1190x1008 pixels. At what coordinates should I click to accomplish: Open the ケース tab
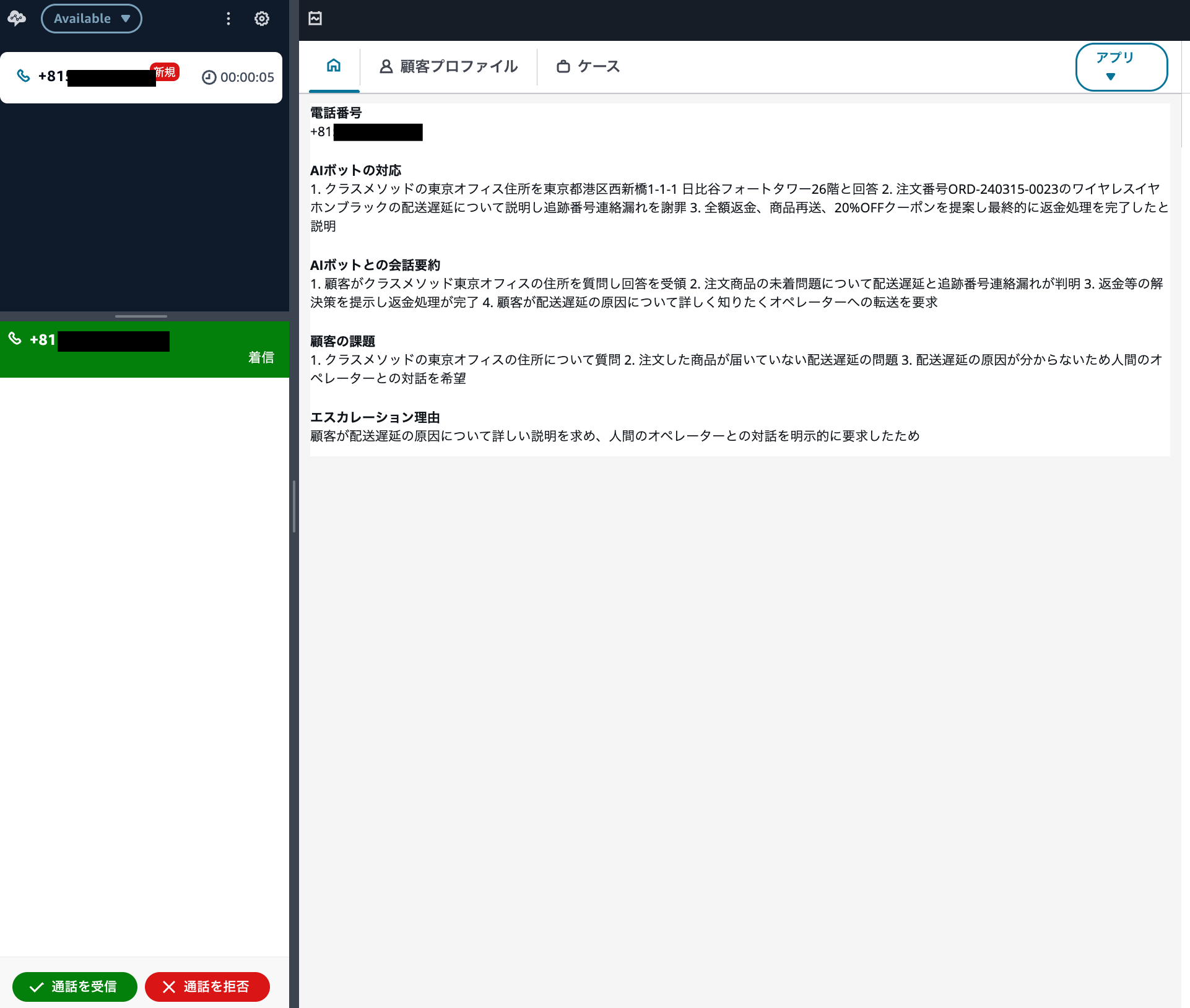point(597,66)
